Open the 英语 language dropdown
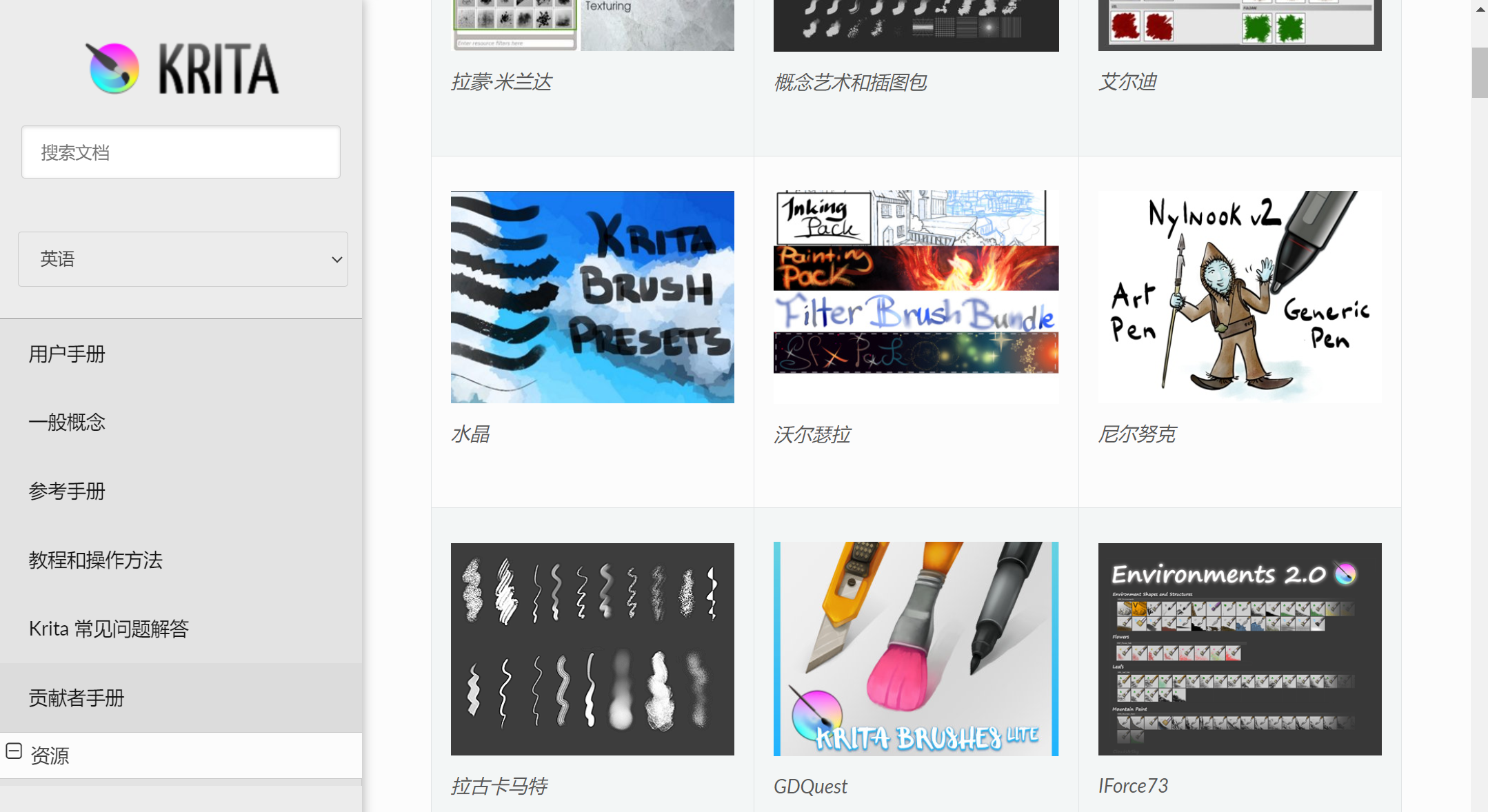 coord(183,259)
